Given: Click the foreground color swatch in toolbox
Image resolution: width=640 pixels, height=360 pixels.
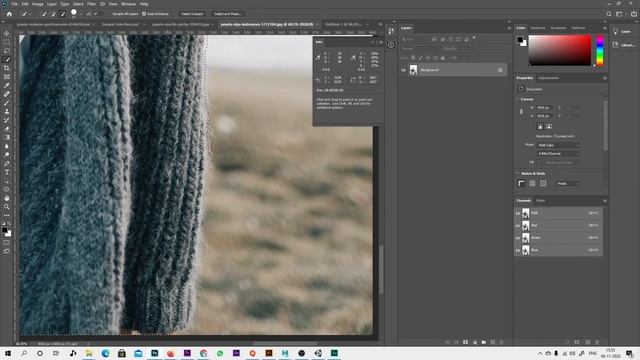Looking at the screenshot, I should point(4,231).
